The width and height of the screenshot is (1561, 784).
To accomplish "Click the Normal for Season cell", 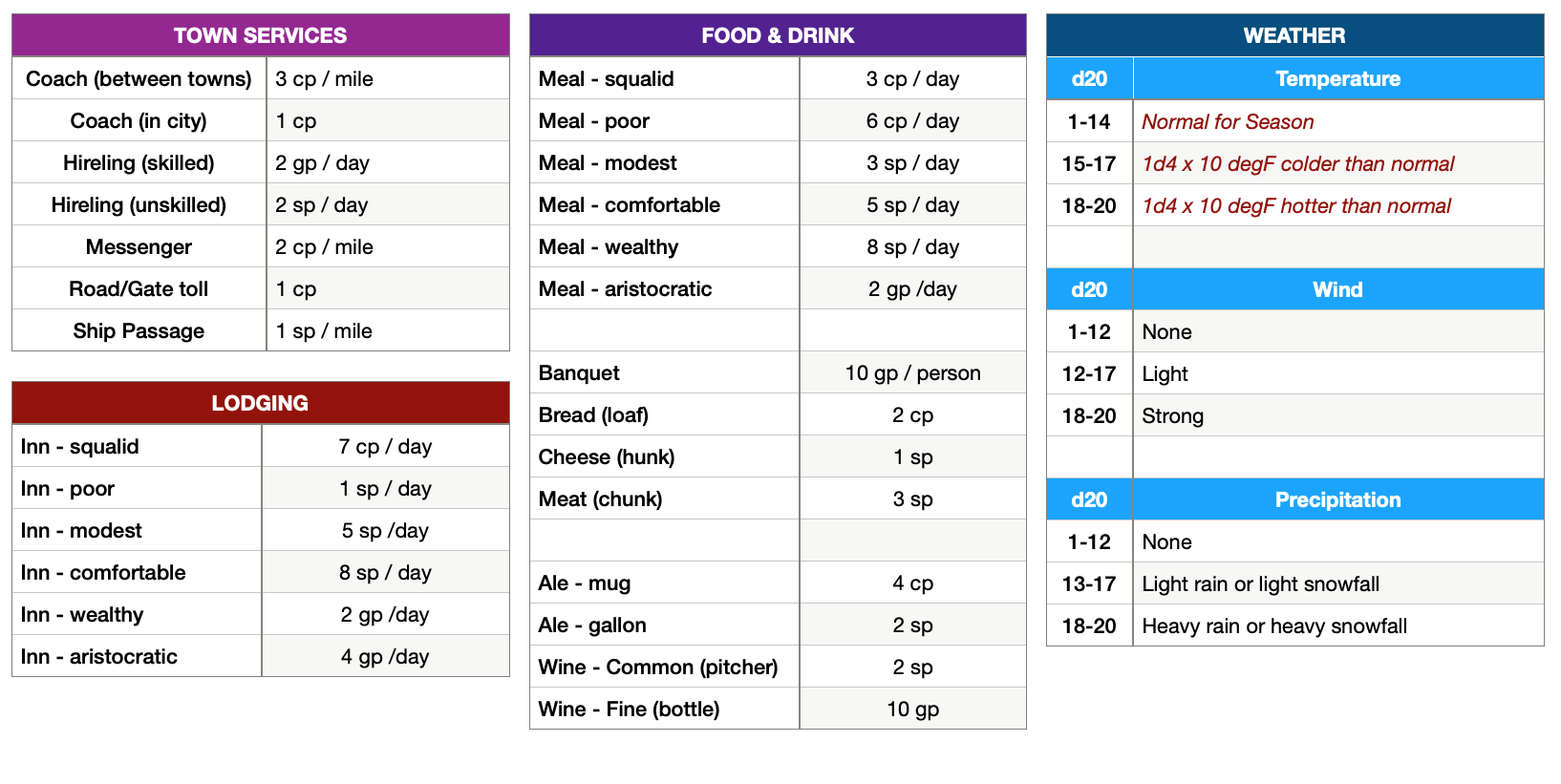I will pyautogui.click(x=1337, y=122).
